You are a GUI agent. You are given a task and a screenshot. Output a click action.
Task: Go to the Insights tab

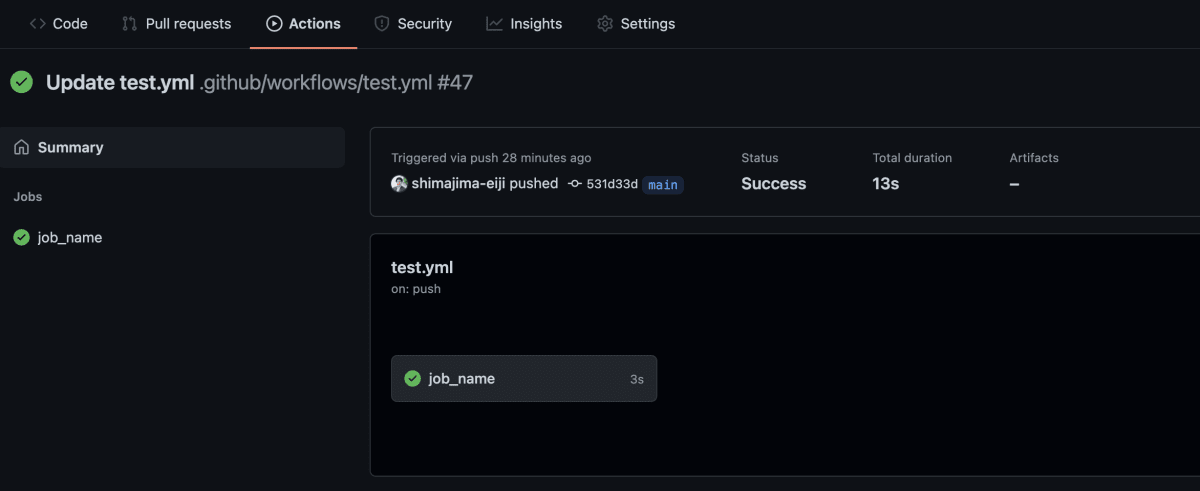coord(524,23)
